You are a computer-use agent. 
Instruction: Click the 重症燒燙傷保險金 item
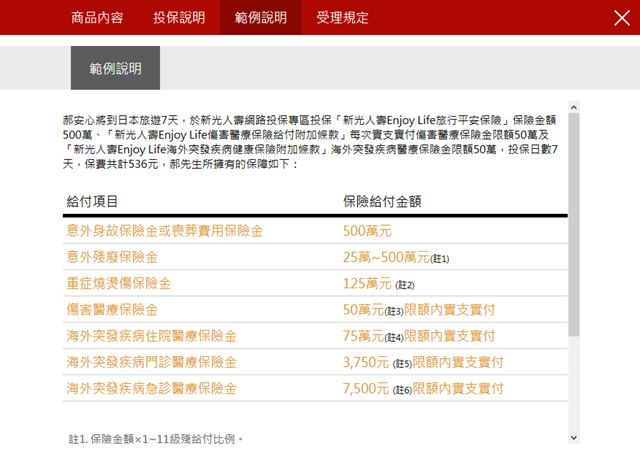click(x=119, y=283)
